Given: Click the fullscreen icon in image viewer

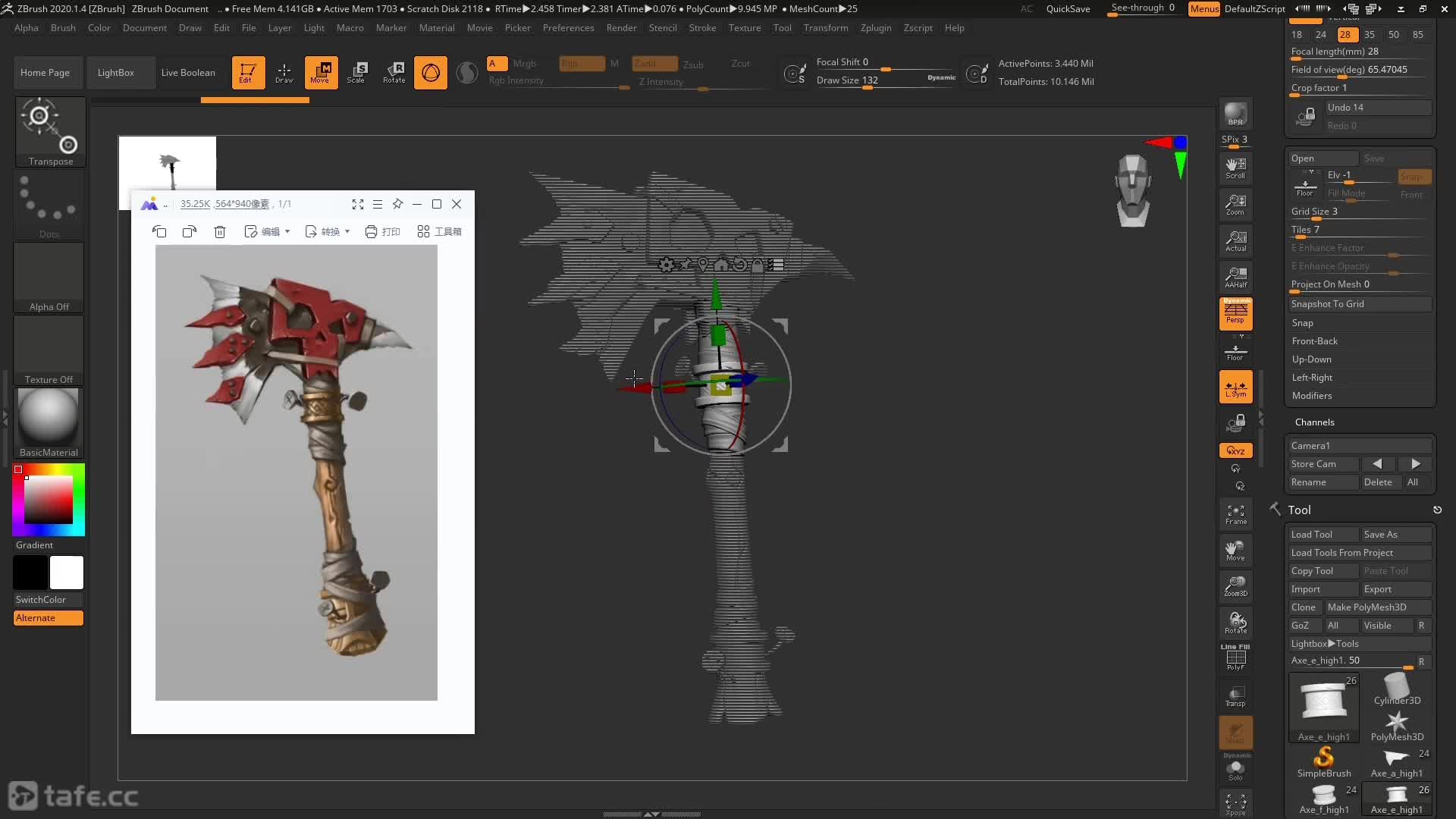Looking at the screenshot, I should coord(358,204).
